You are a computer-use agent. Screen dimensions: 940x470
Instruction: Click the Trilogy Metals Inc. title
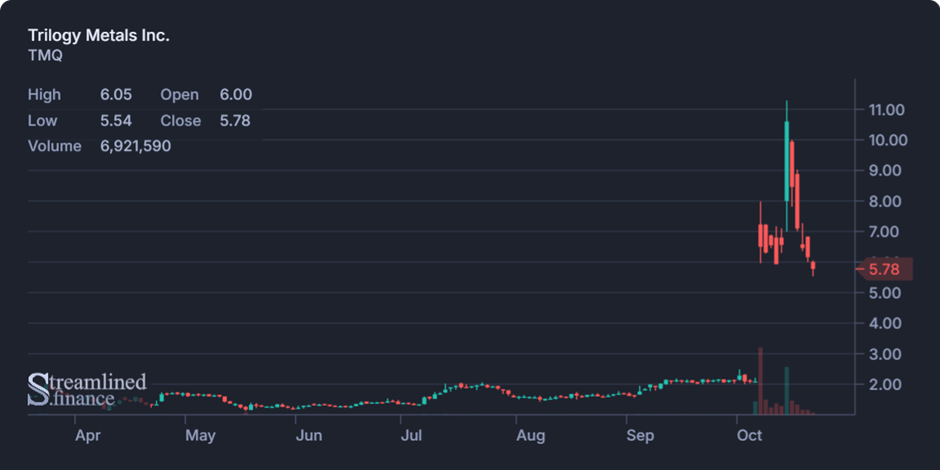click(x=99, y=35)
